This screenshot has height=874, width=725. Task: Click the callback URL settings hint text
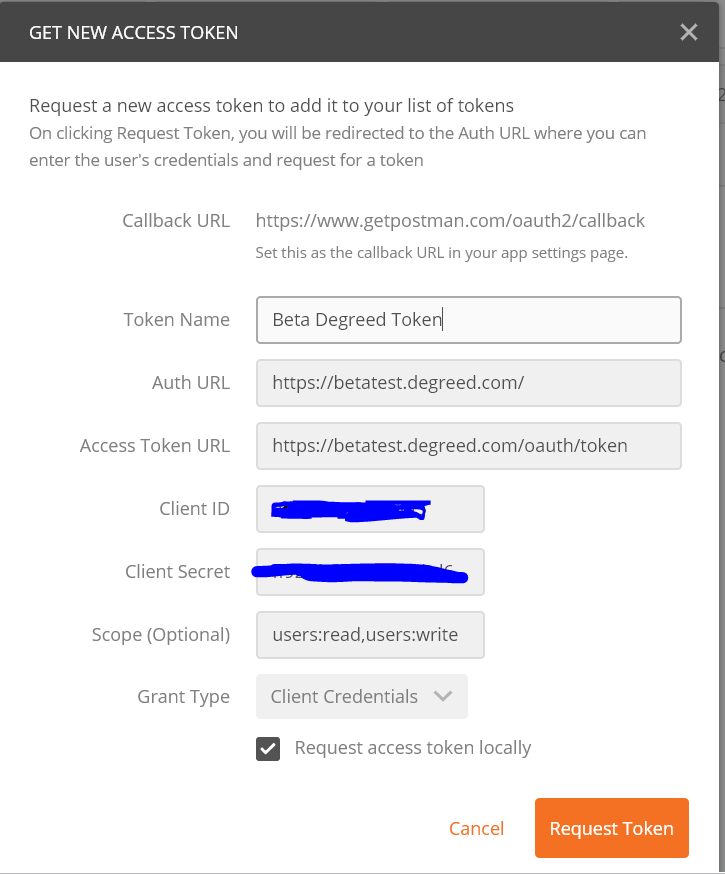coord(441,253)
